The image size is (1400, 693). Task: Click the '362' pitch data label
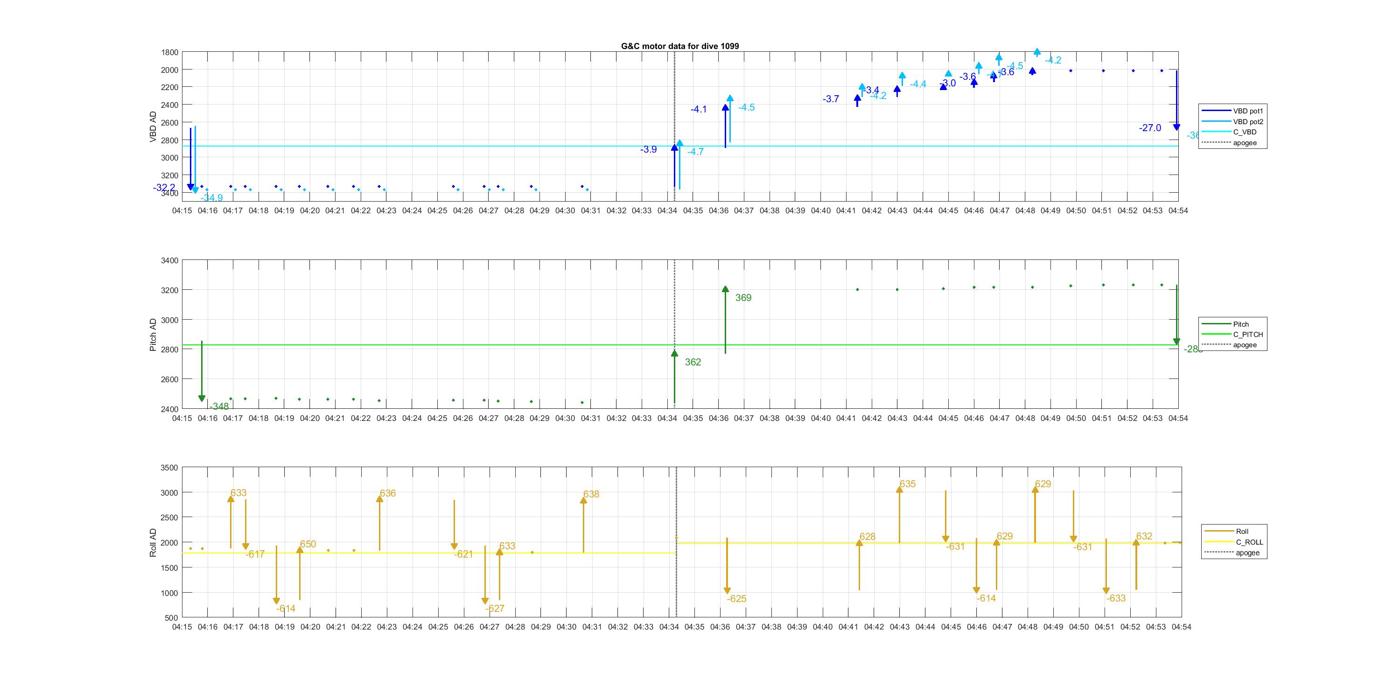(693, 362)
